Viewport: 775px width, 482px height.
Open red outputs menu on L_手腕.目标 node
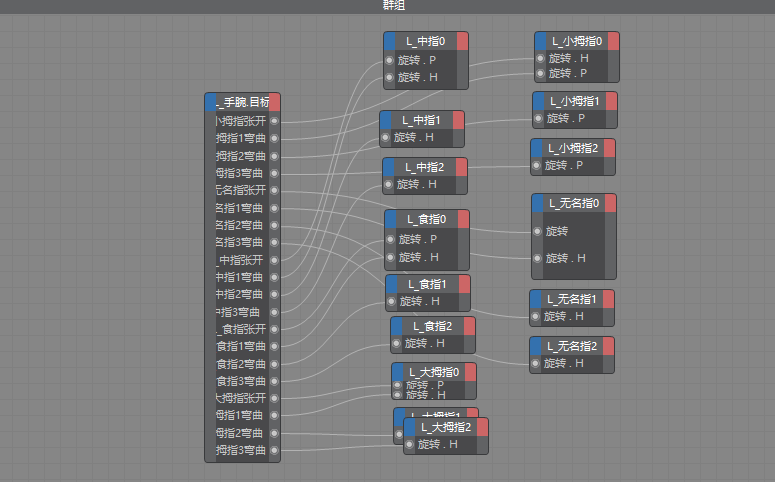(x=274, y=102)
